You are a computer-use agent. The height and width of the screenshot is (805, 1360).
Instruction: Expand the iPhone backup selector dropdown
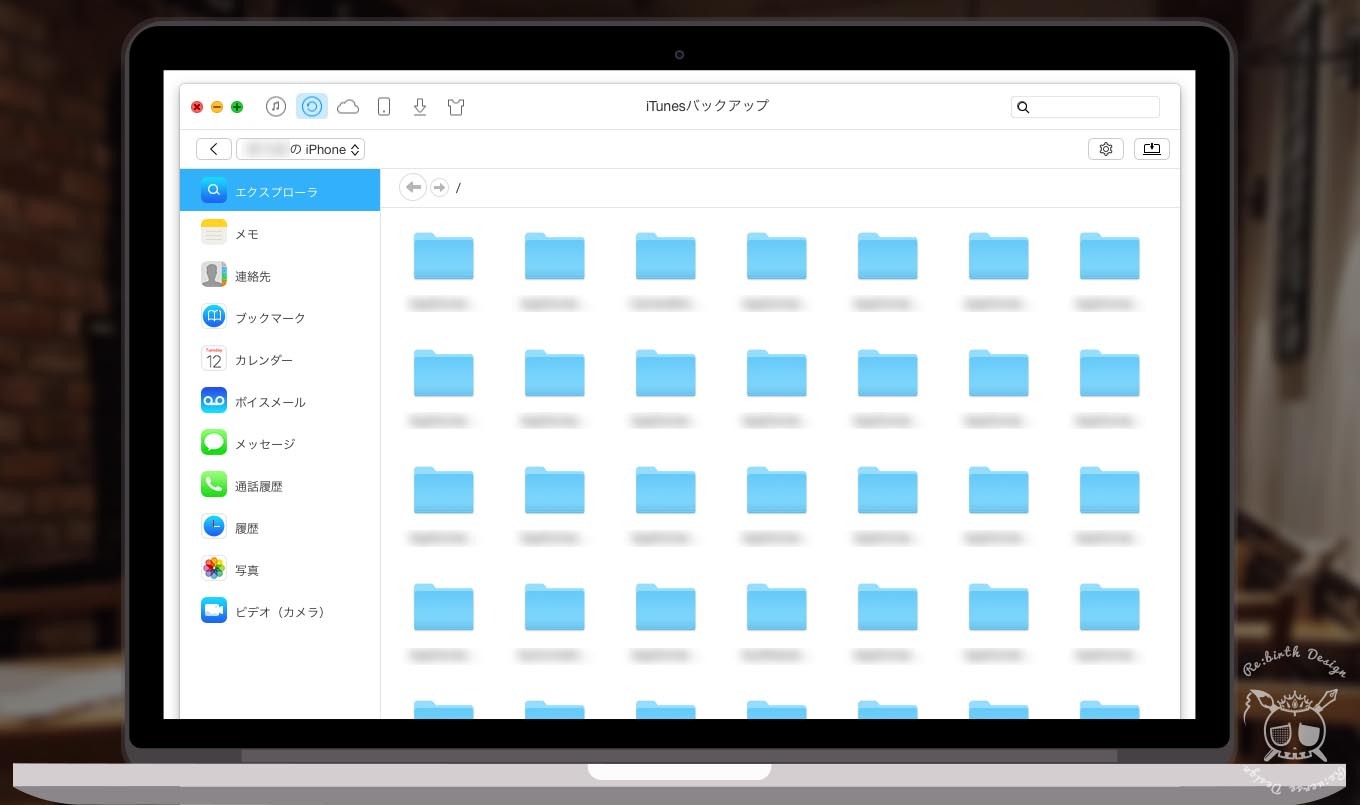301,149
